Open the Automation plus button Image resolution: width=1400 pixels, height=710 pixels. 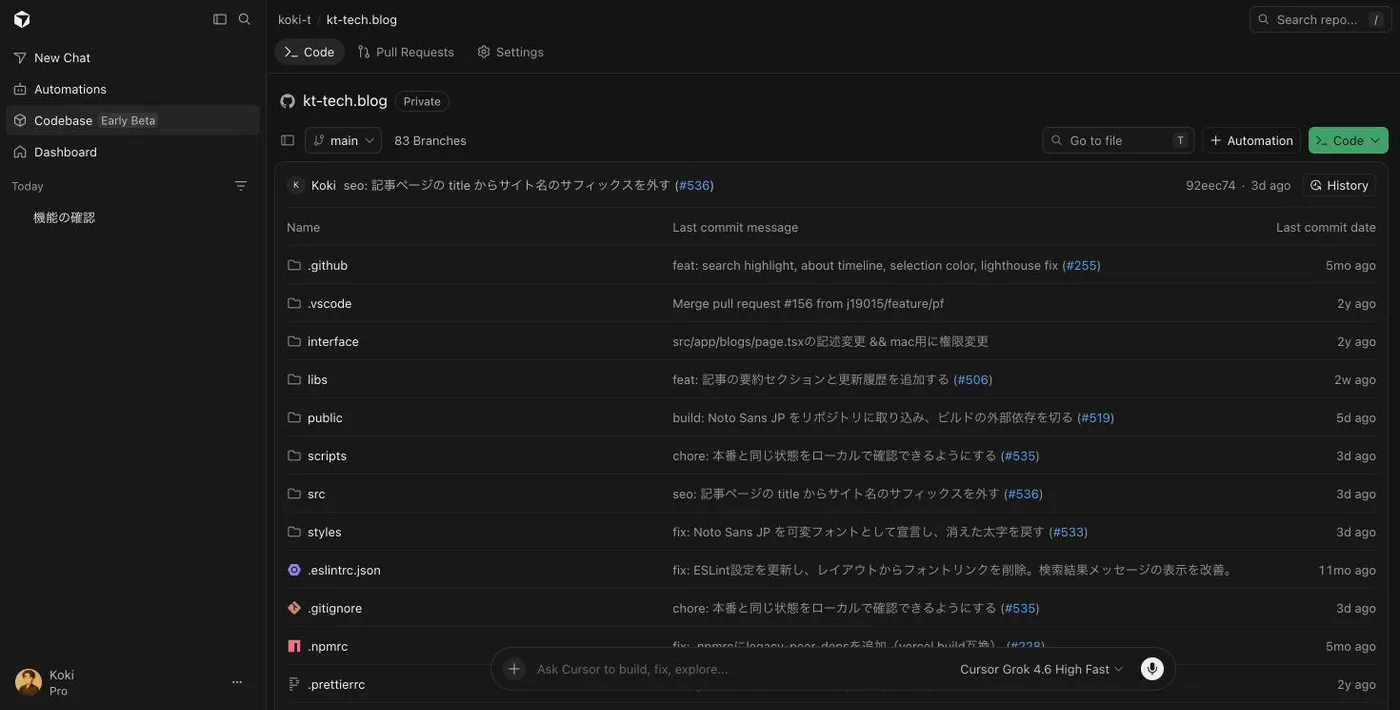(1251, 140)
